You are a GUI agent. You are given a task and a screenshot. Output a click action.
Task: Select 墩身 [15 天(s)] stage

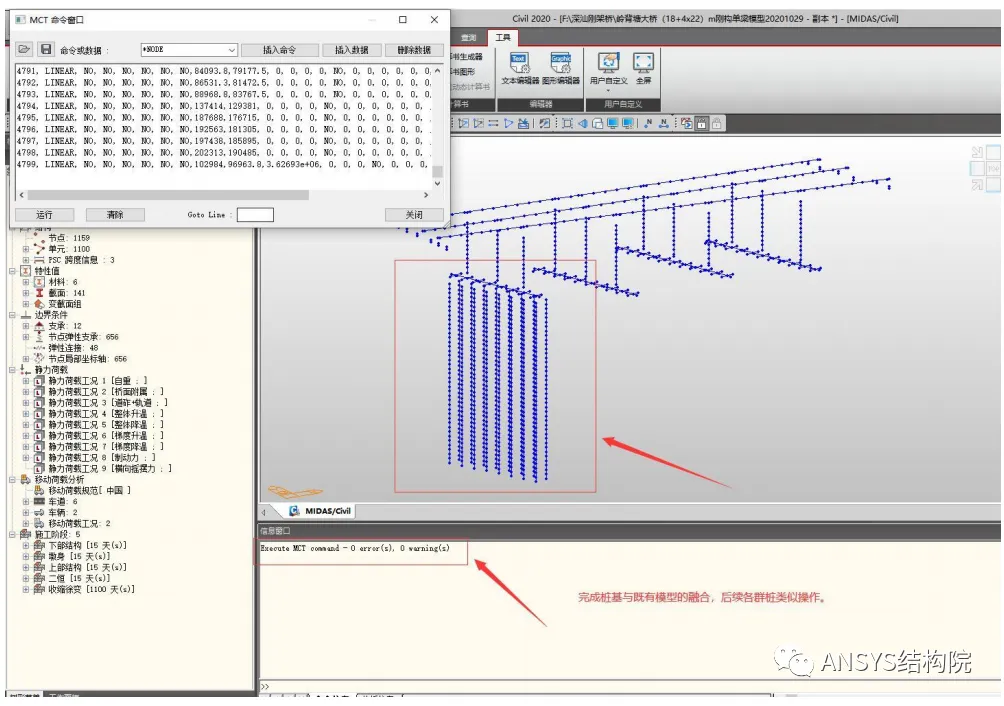pos(79,556)
